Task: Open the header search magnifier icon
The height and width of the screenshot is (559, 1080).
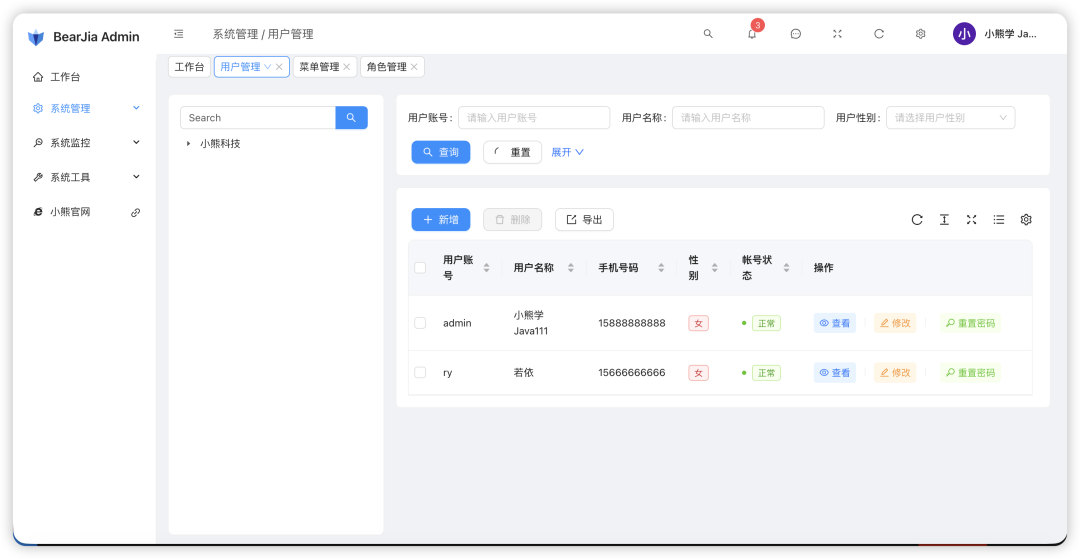Action: (x=708, y=34)
